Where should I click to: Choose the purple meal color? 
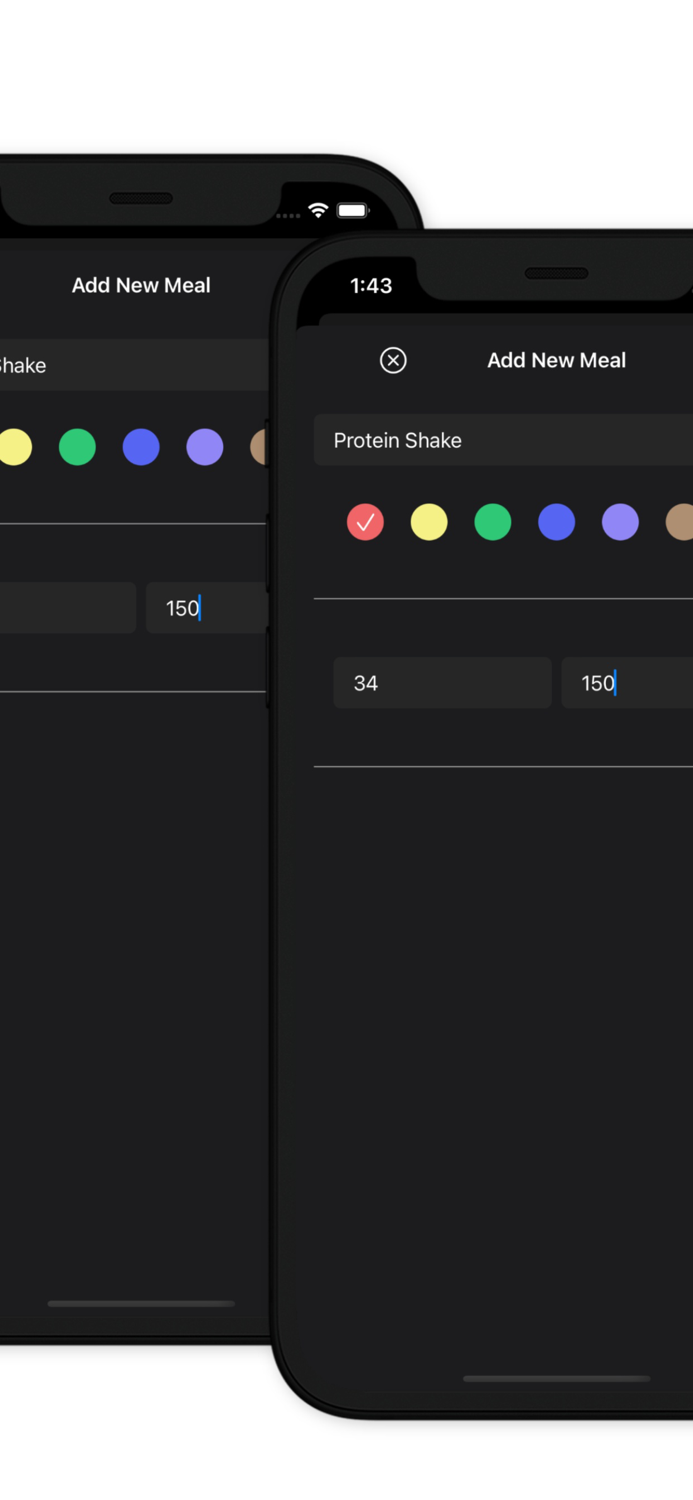621,522
